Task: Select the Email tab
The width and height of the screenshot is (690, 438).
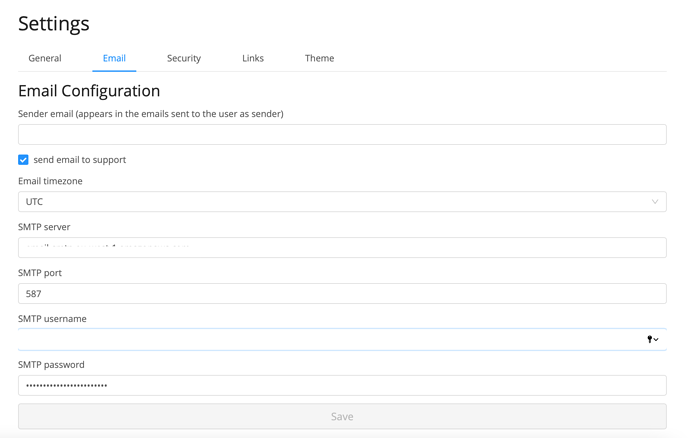Action: tap(114, 58)
